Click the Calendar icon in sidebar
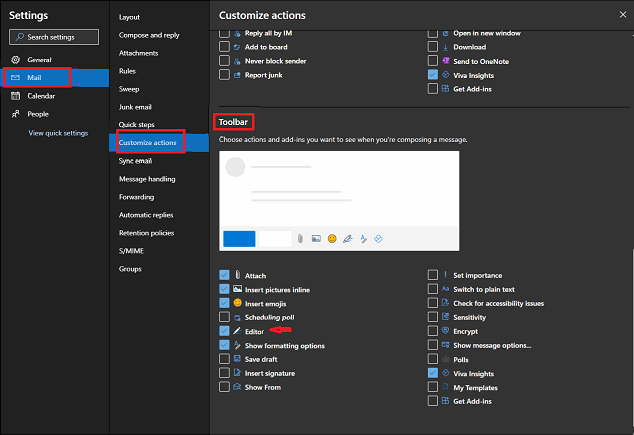The height and width of the screenshot is (435, 634). (15, 96)
